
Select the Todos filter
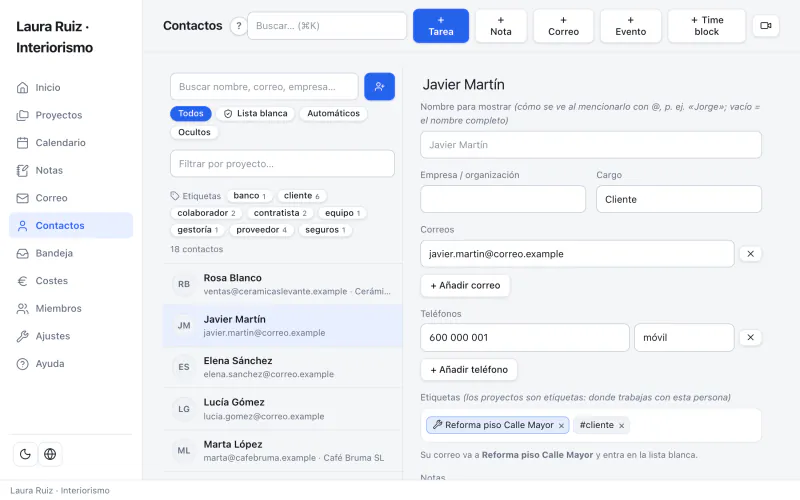191,113
